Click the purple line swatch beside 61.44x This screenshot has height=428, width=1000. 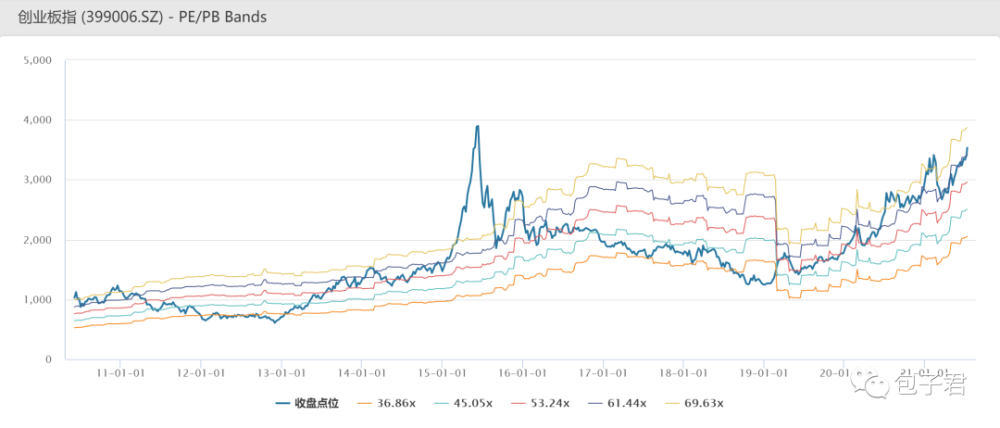(596, 403)
